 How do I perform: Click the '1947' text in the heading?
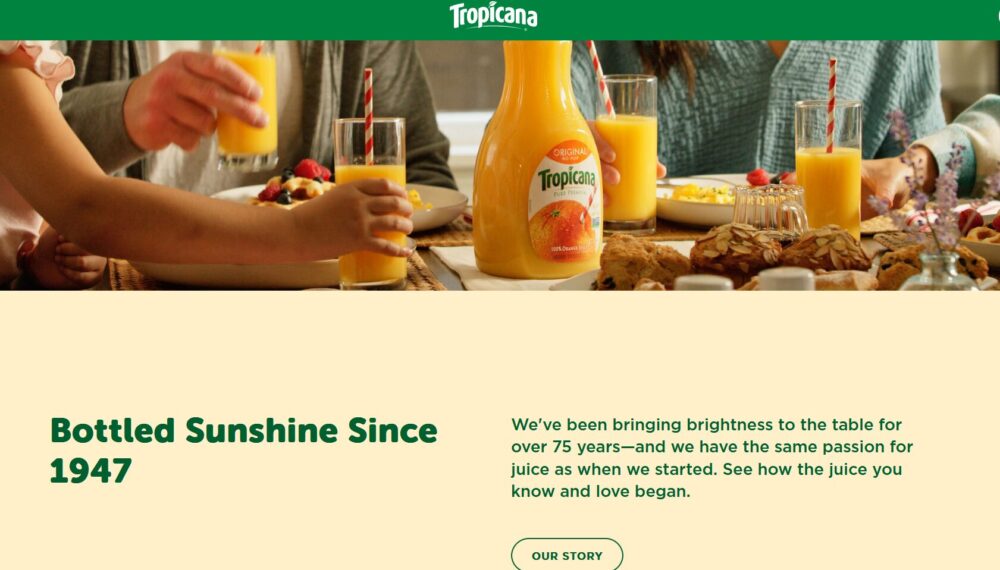pyautogui.click(x=91, y=471)
